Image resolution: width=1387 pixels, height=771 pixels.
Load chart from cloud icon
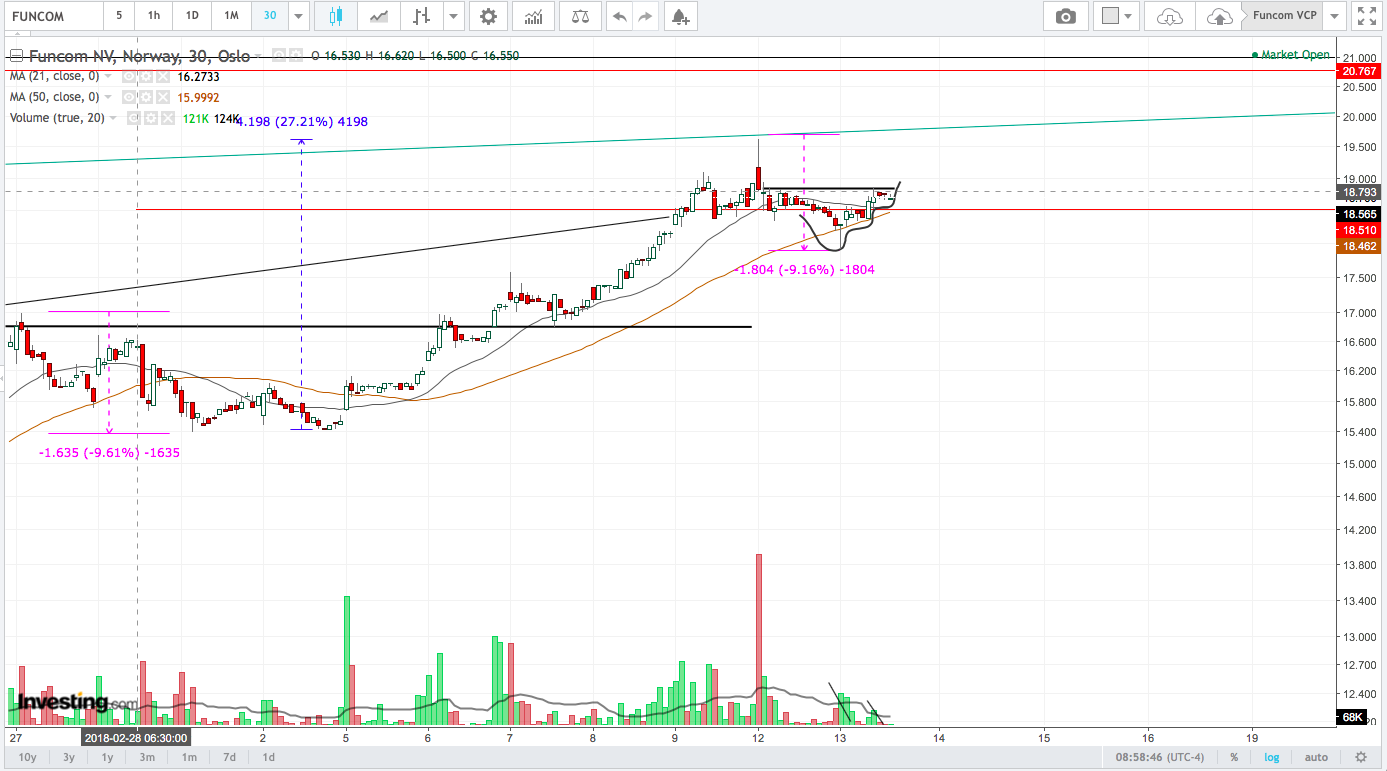(1168, 16)
